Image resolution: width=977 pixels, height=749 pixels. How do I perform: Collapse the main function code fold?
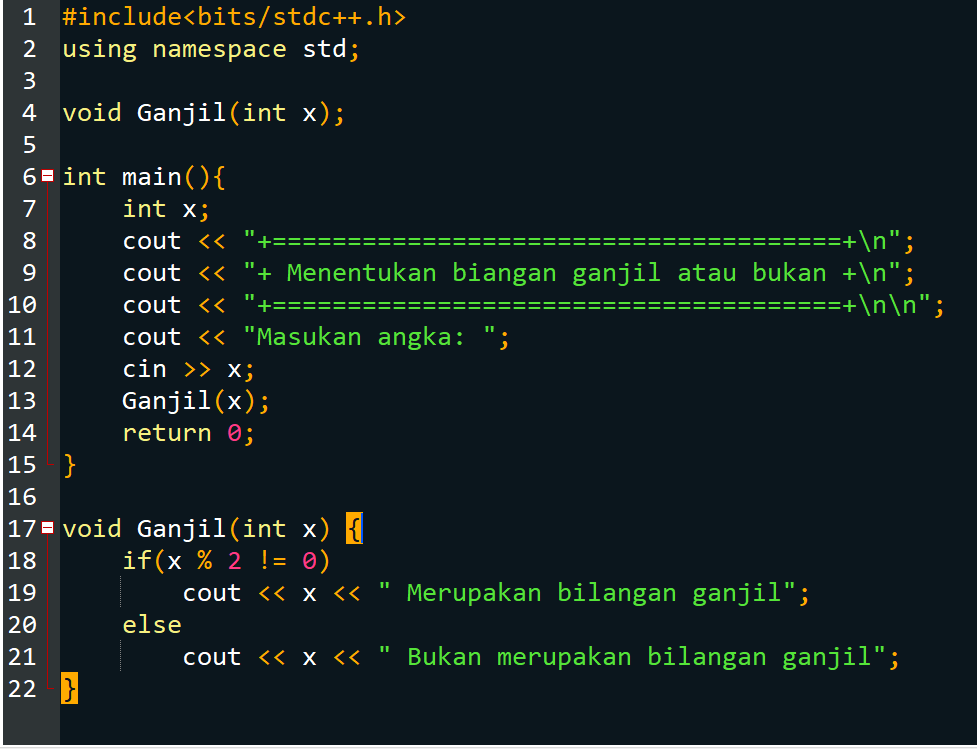click(x=47, y=176)
